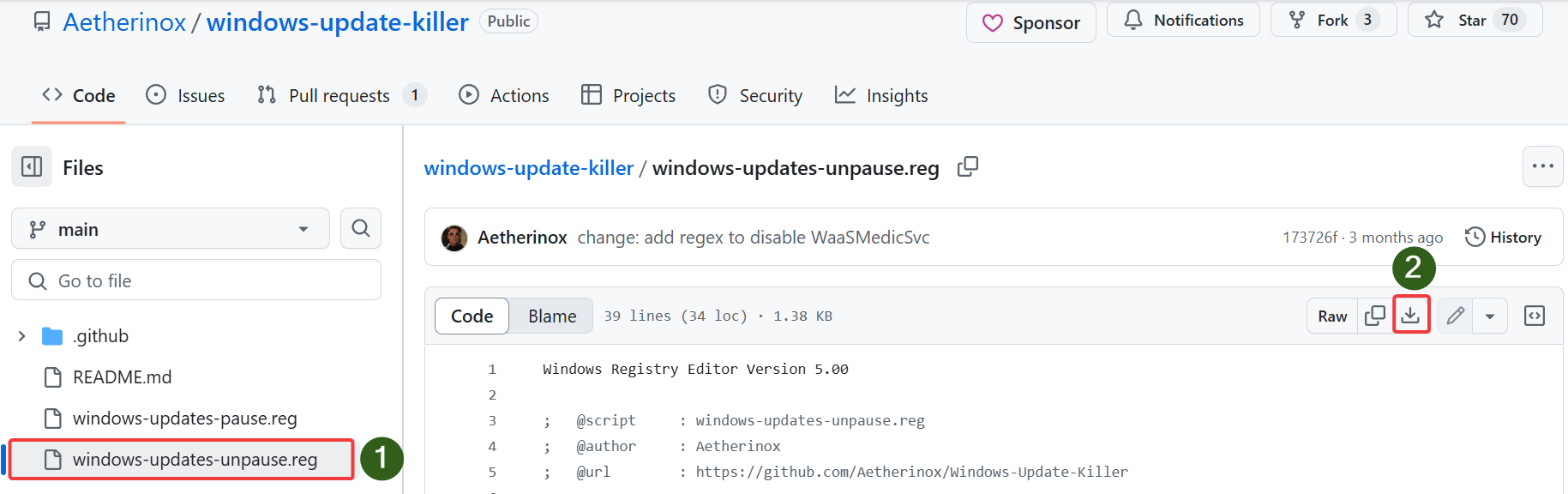Copy raw file content icon
This screenshot has height=494, width=1568.
[x=1374, y=316]
